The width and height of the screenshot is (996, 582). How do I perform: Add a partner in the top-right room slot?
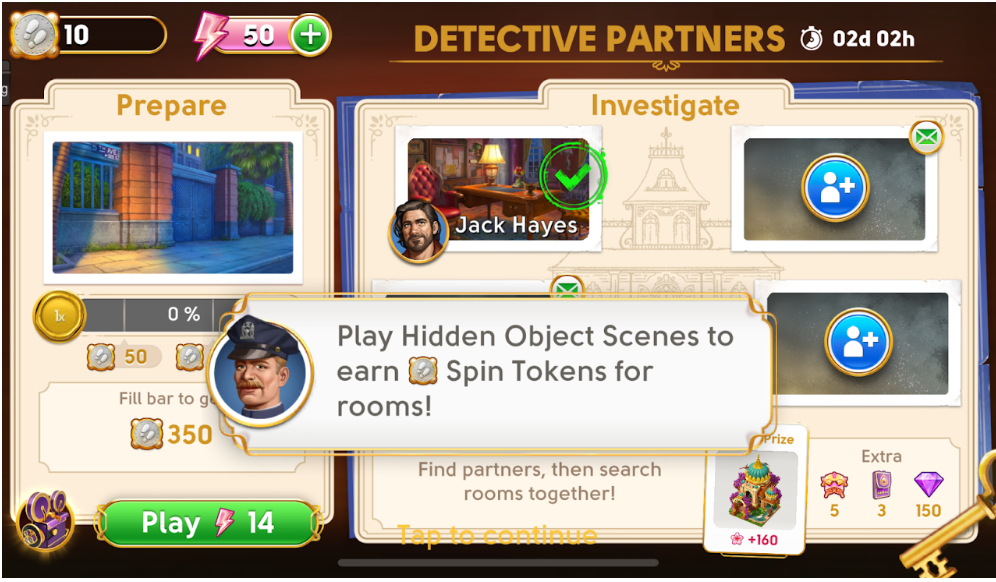tap(835, 187)
